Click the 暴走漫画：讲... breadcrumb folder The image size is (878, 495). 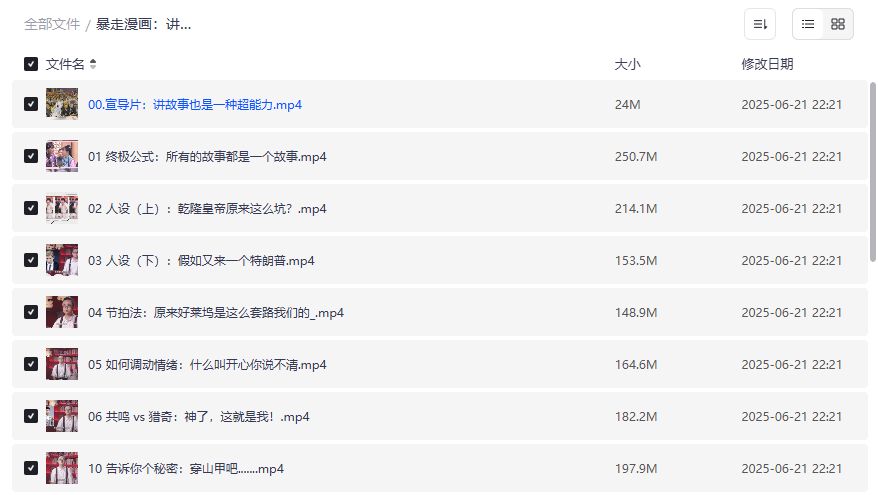(x=143, y=24)
